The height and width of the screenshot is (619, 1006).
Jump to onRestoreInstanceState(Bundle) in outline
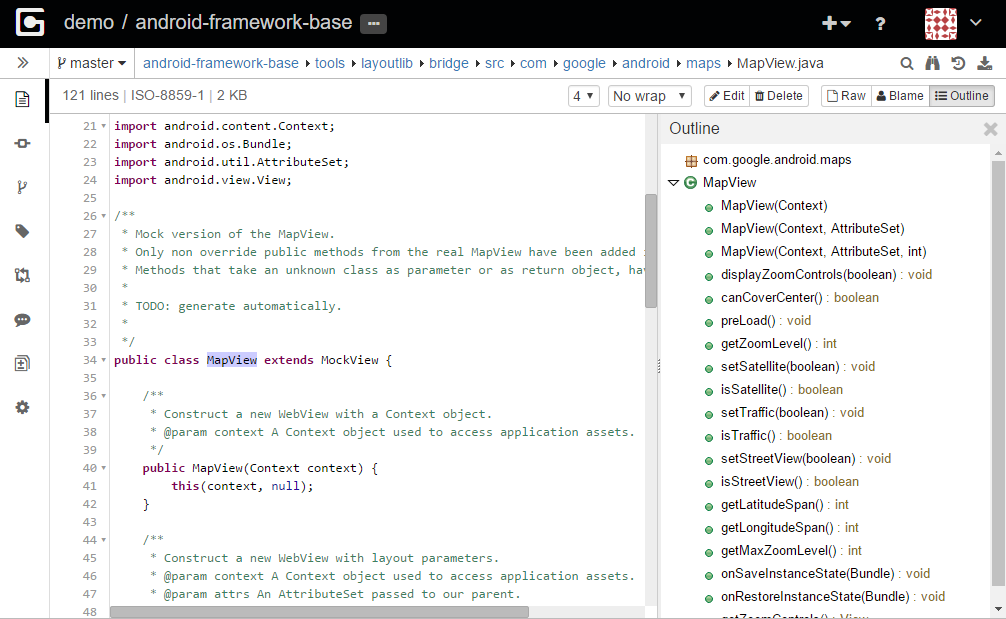click(833, 597)
